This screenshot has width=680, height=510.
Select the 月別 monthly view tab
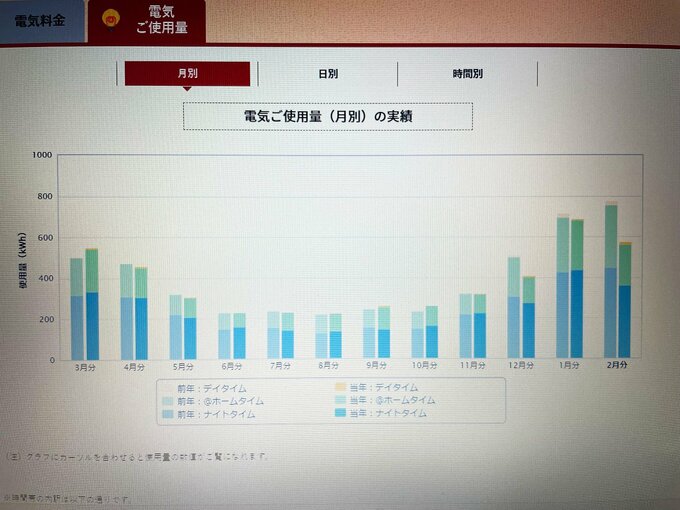187,74
